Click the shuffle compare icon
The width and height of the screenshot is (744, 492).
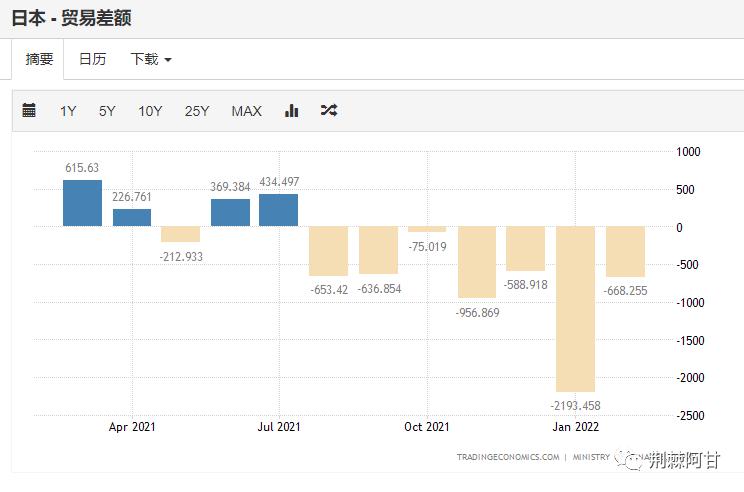click(x=329, y=111)
